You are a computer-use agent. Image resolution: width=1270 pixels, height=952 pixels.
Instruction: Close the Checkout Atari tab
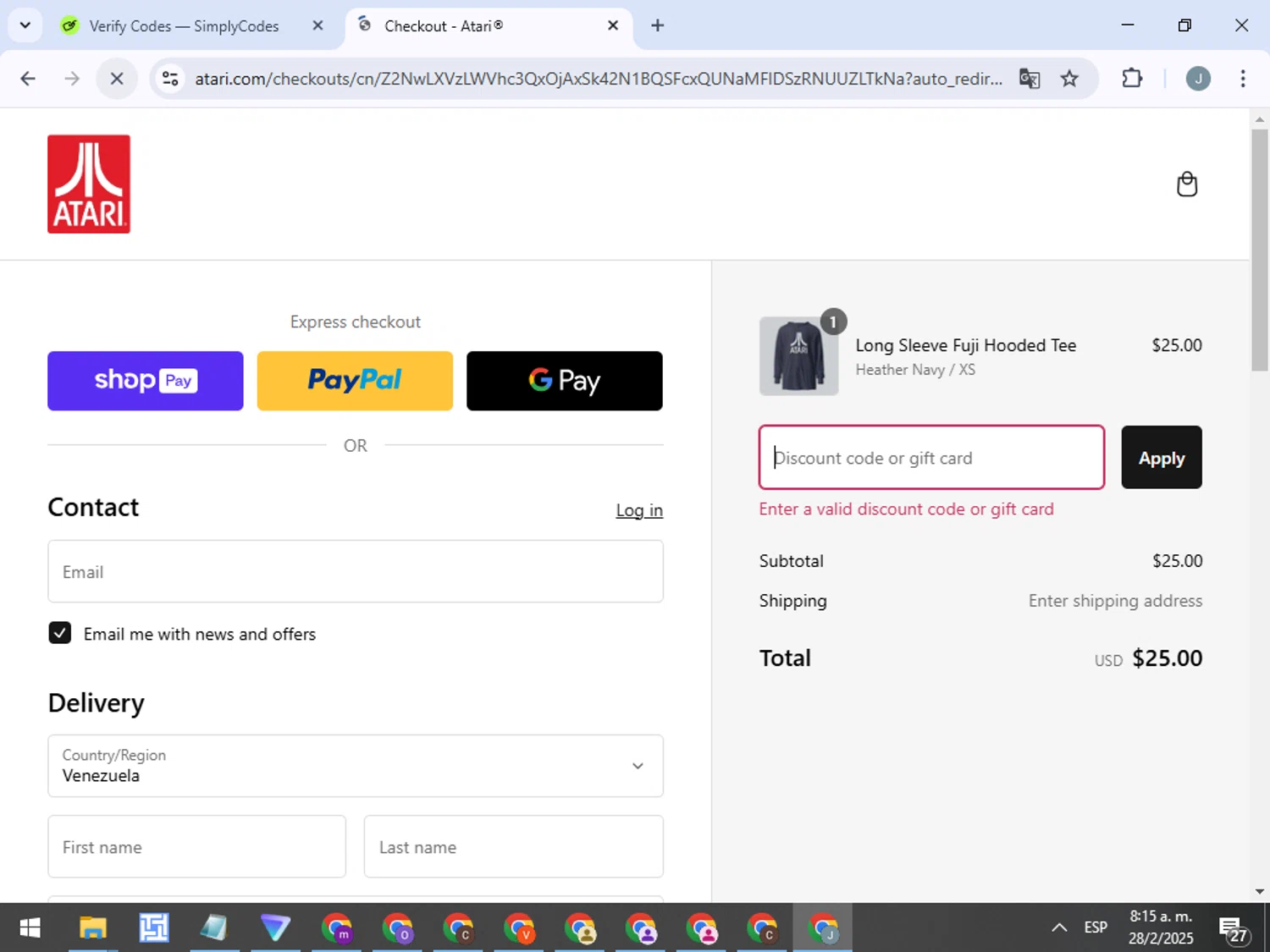613,25
